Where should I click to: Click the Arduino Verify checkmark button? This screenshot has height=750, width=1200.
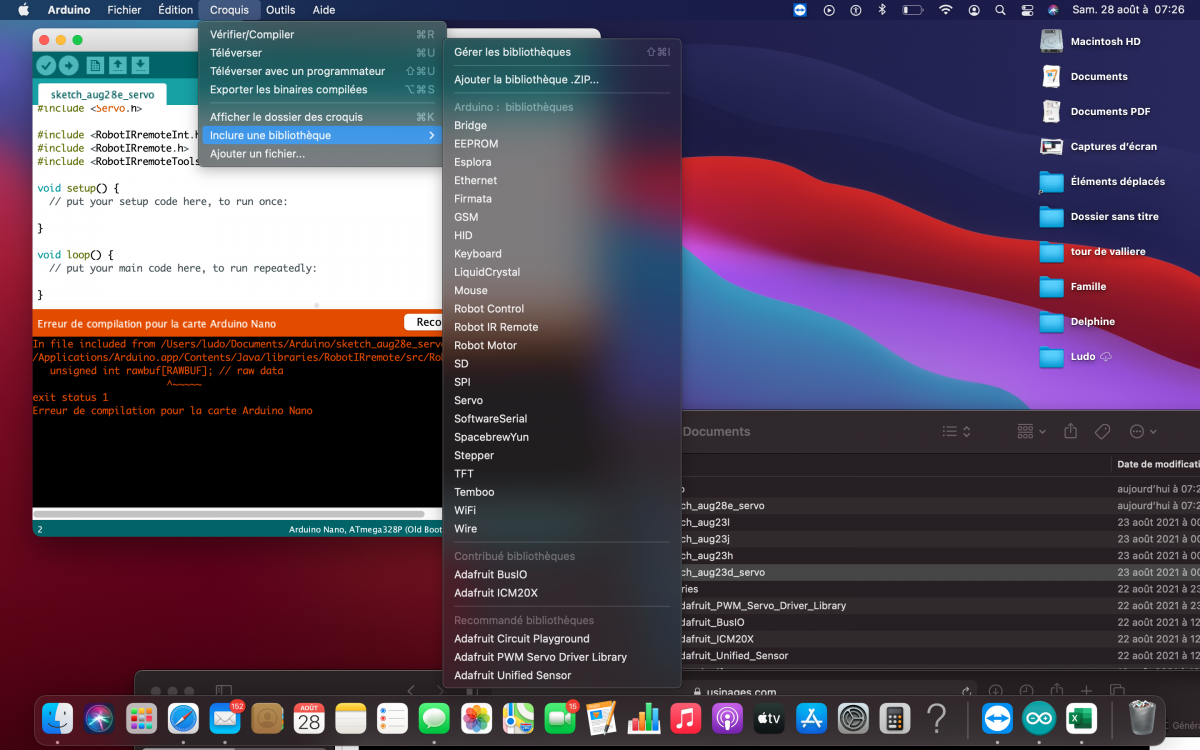[46, 65]
